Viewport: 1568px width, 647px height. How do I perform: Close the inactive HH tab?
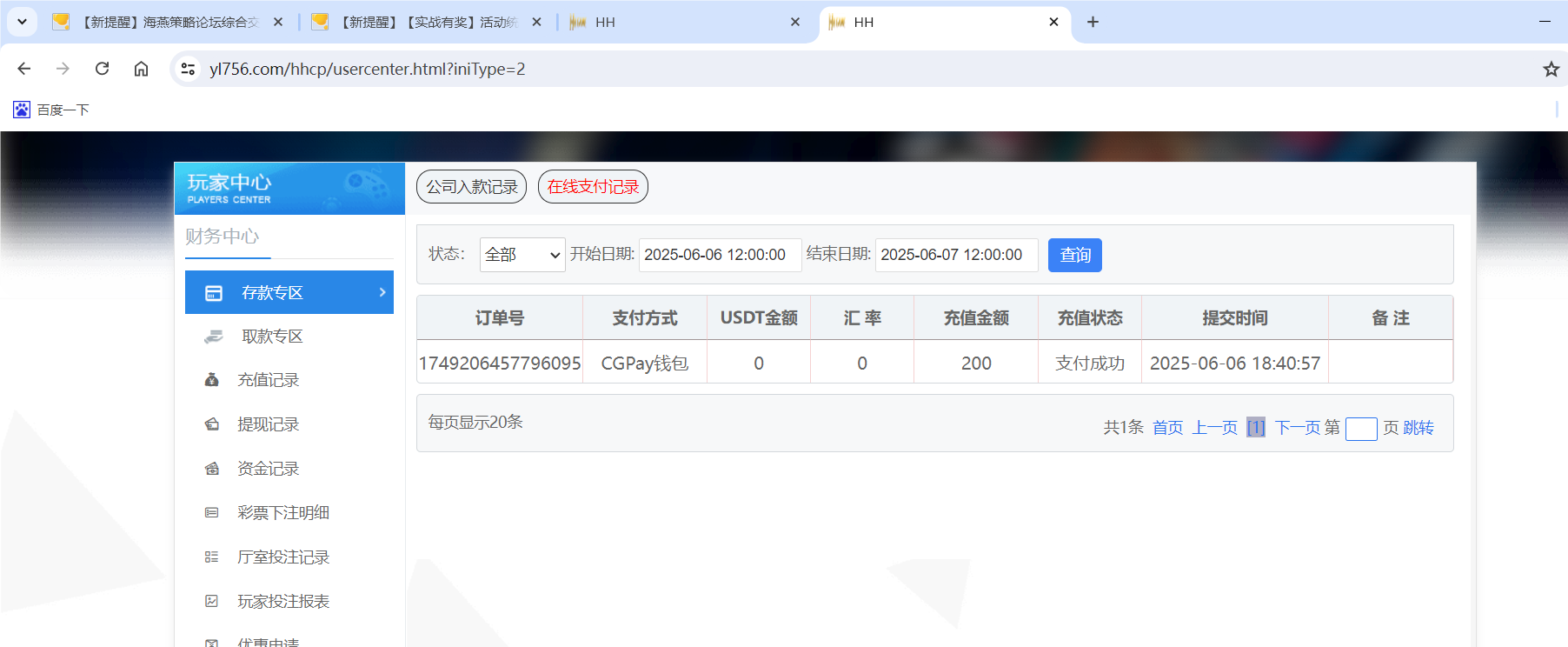794,22
